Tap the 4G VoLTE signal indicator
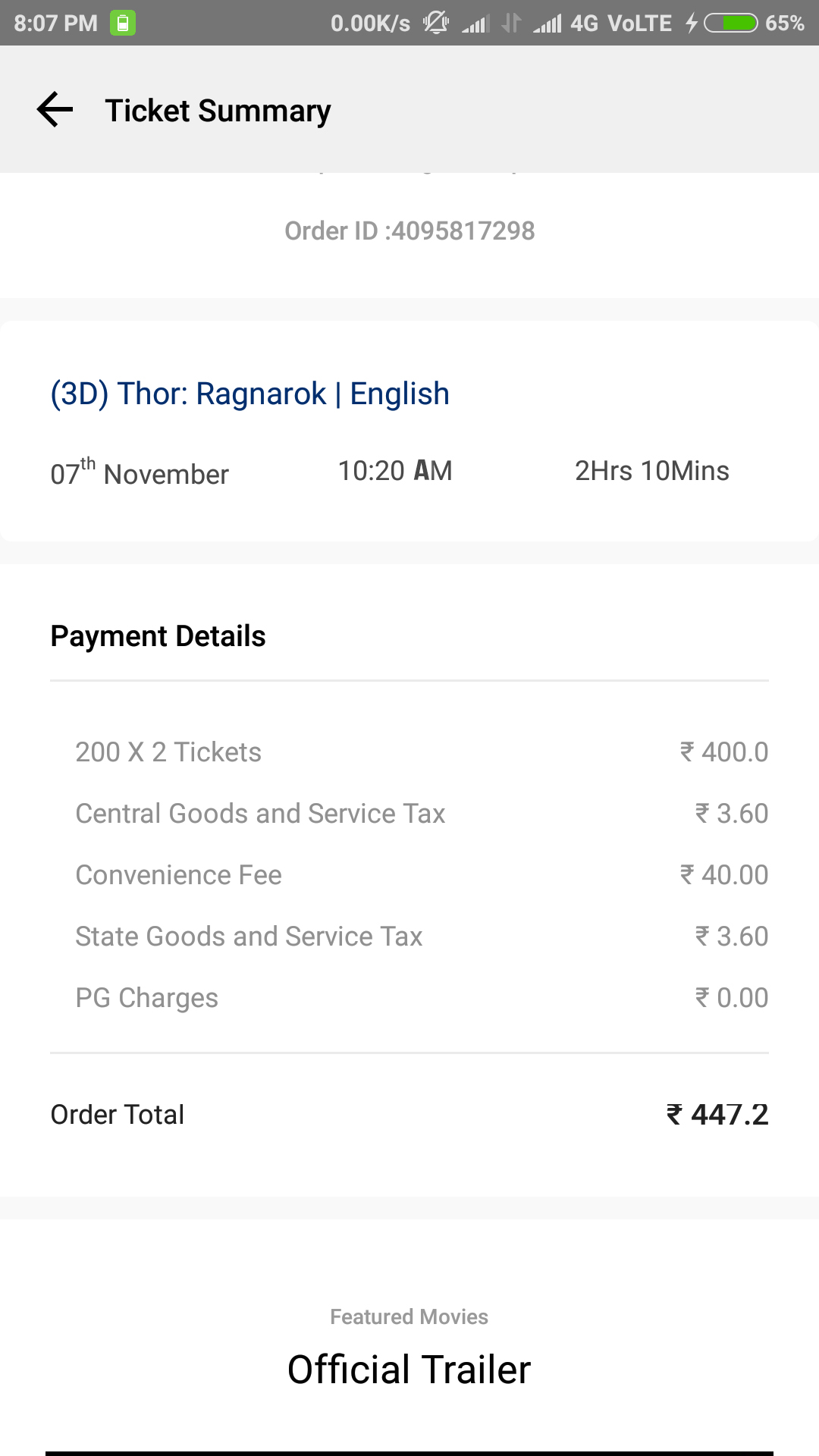This screenshot has width=819, height=1456. (620, 24)
